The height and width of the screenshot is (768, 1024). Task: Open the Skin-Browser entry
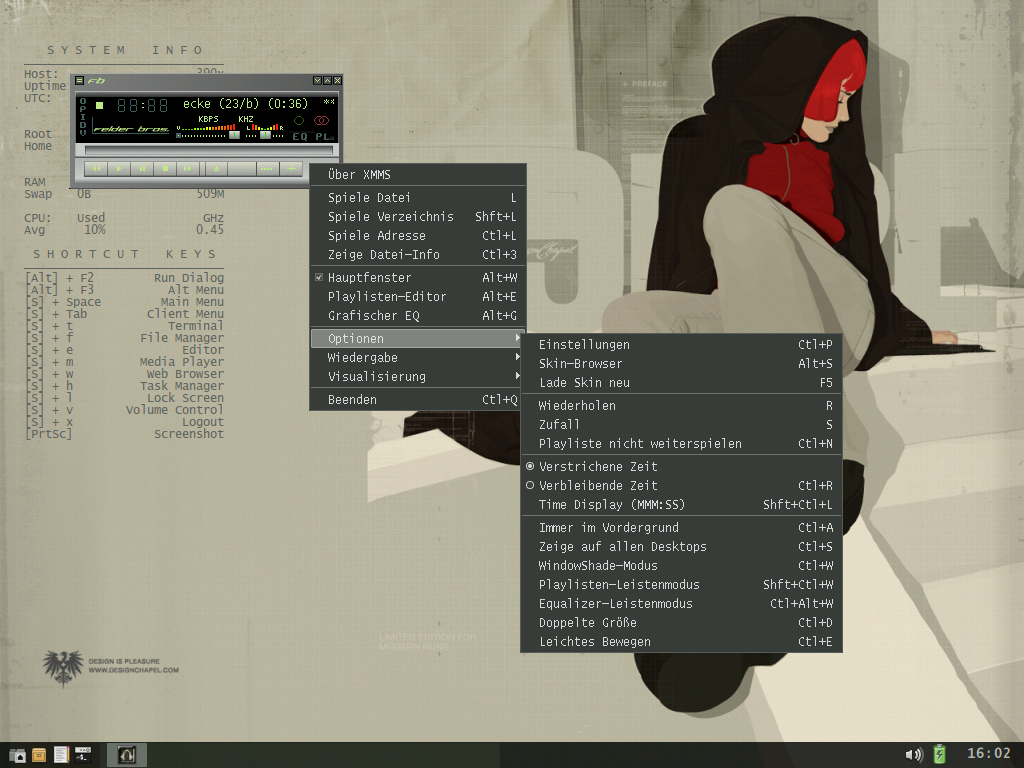click(x=681, y=363)
